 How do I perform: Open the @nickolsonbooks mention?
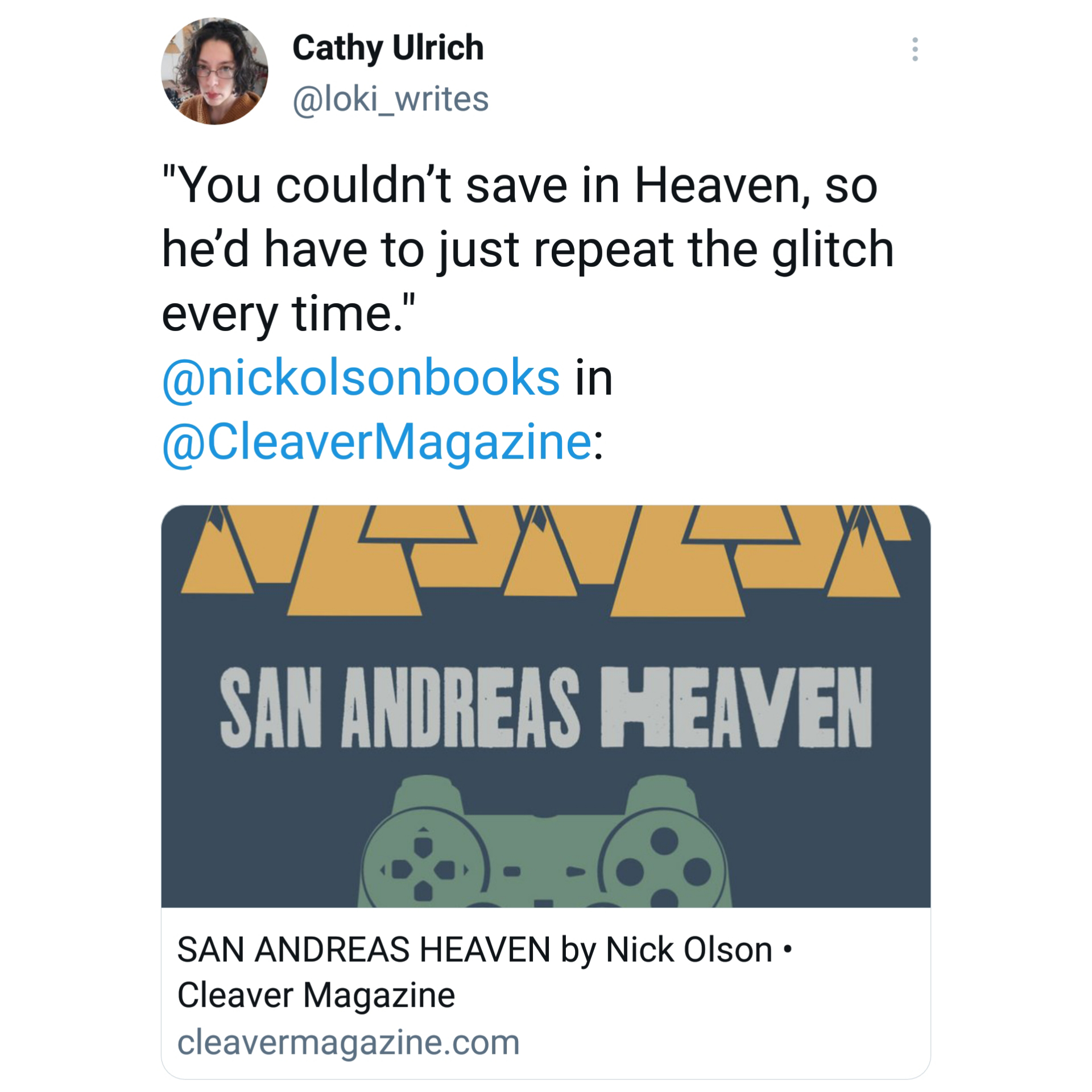coord(361,378)
